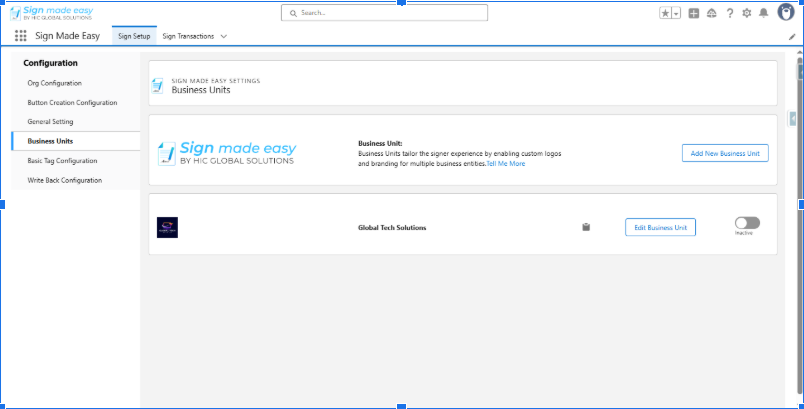804x409 pixels.
Task: Select Button Creation Configuration
Action: tap(75, 103)
